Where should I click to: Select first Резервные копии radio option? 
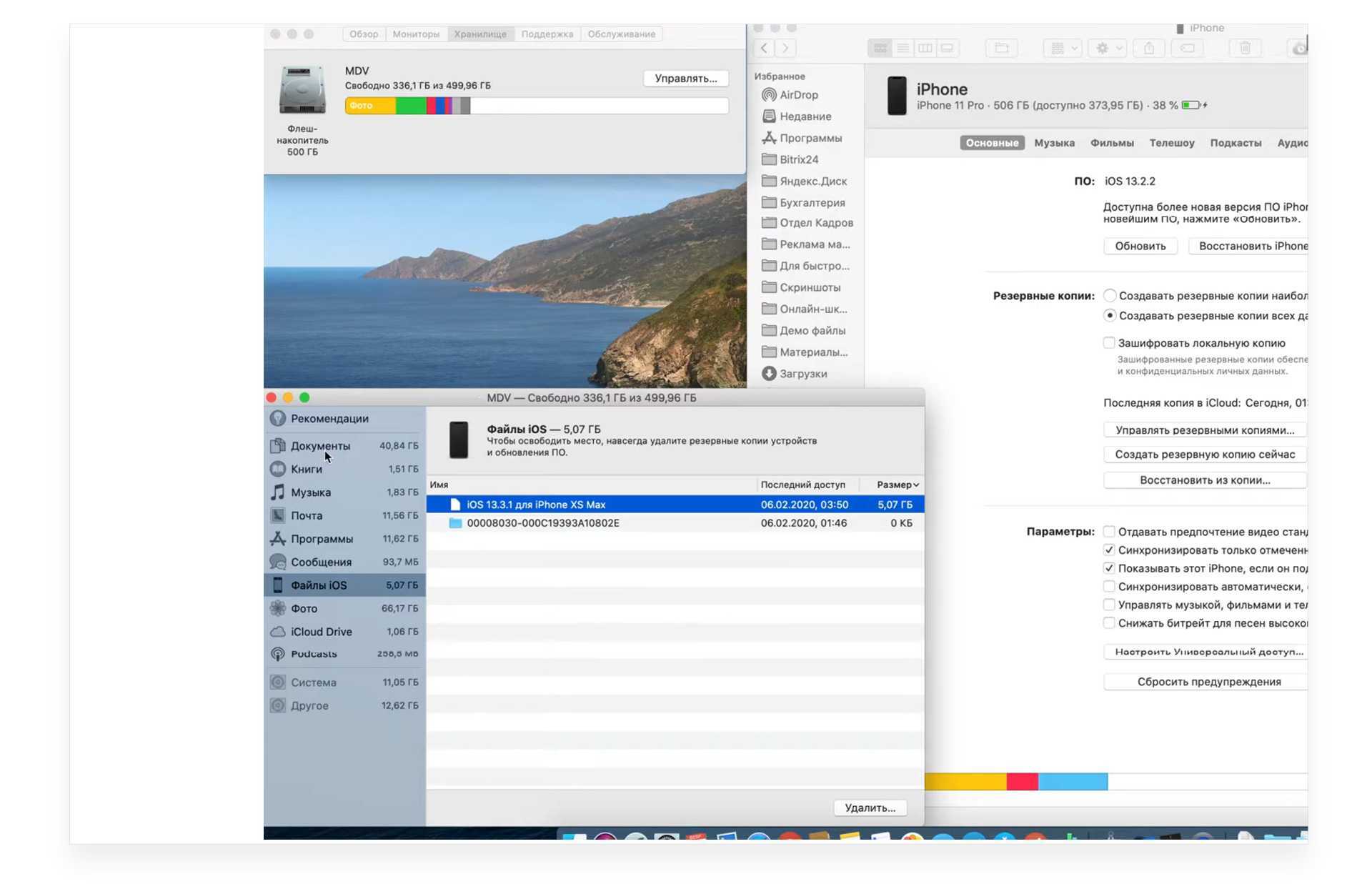pyautogui.click(x=1110, y=296)
